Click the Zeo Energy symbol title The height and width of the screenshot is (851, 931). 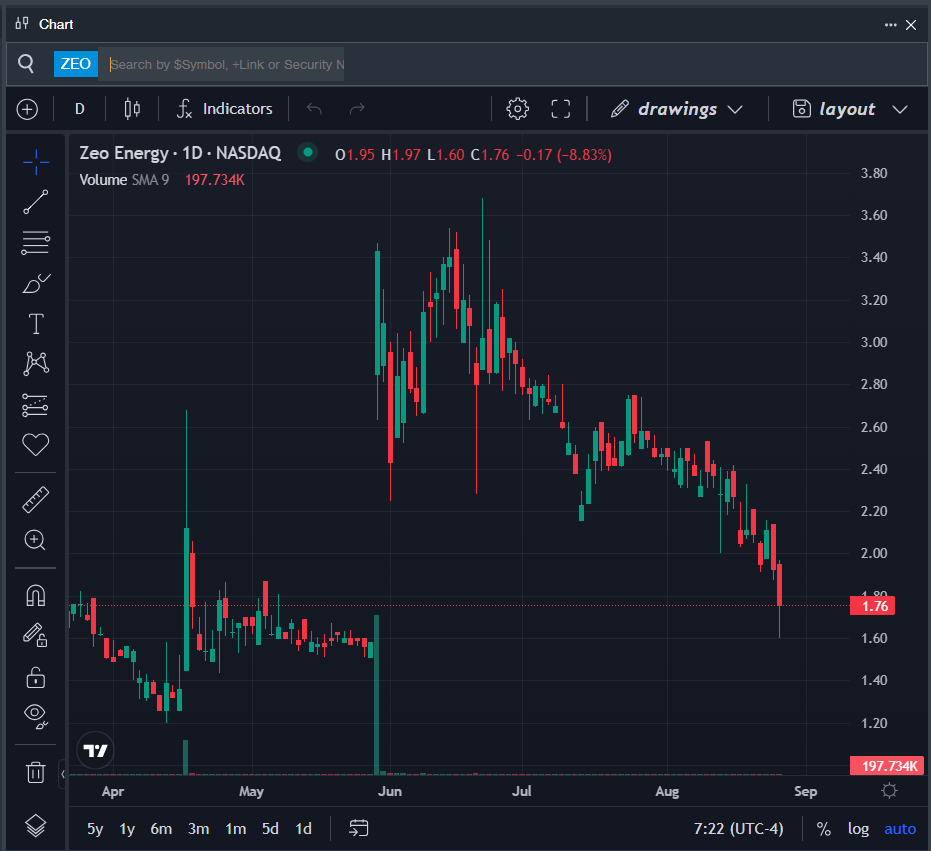coord(180,153)
